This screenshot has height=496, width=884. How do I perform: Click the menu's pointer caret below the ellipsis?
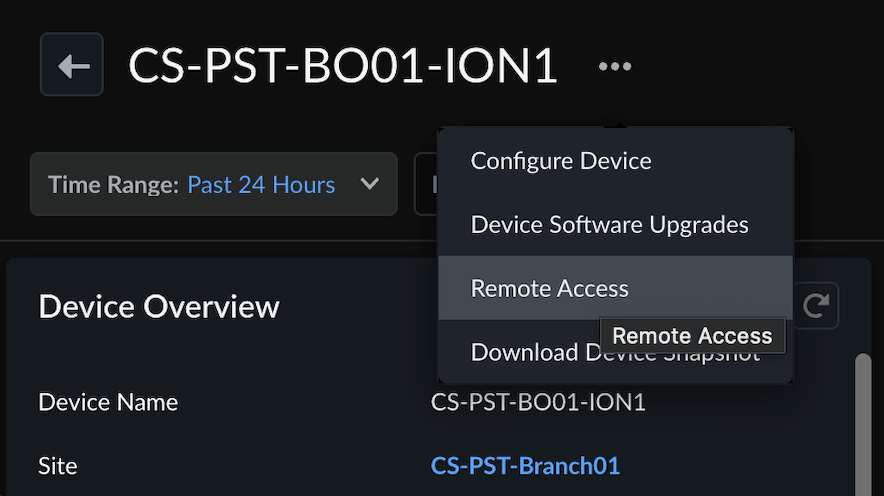[x=615, y=125]
